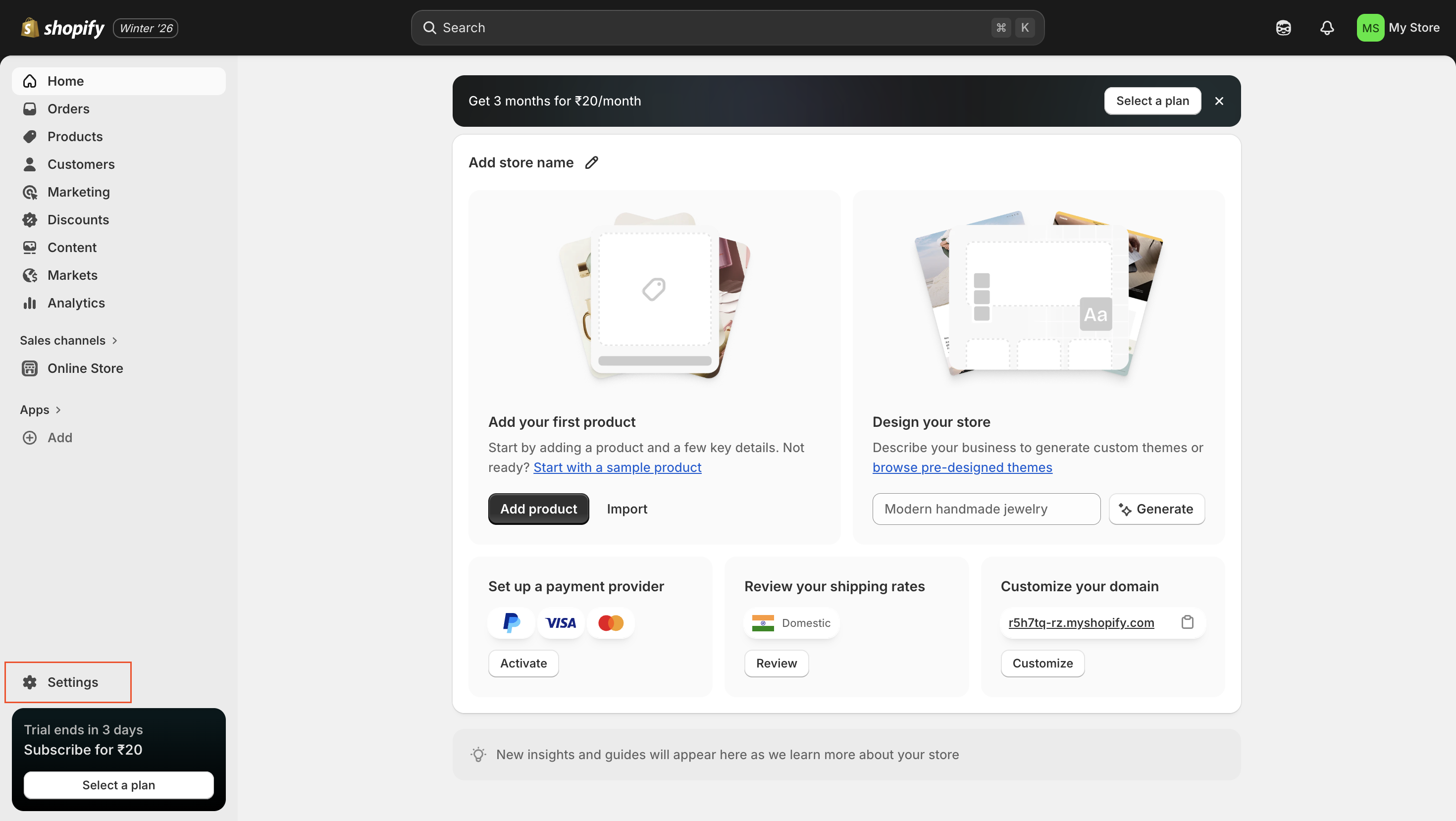Click the Review your shipping rates heading
Screen dimensions: 1456x821
pos(834,586)
